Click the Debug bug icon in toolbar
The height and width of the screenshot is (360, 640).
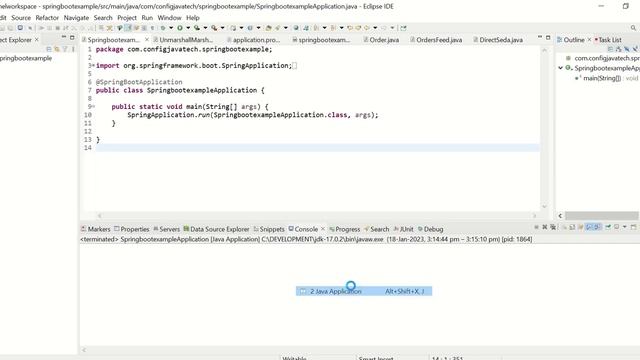tap(162, 28)
